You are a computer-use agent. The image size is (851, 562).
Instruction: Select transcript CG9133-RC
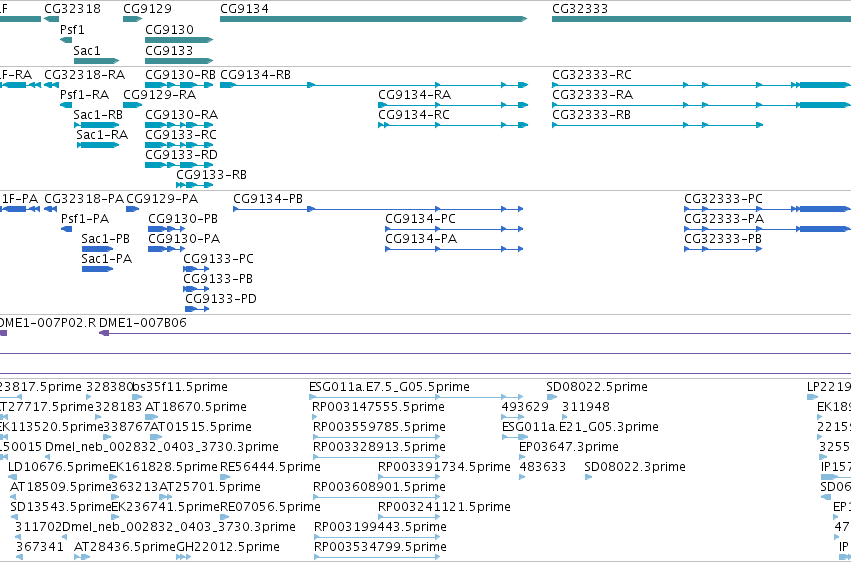coord(179,145)
